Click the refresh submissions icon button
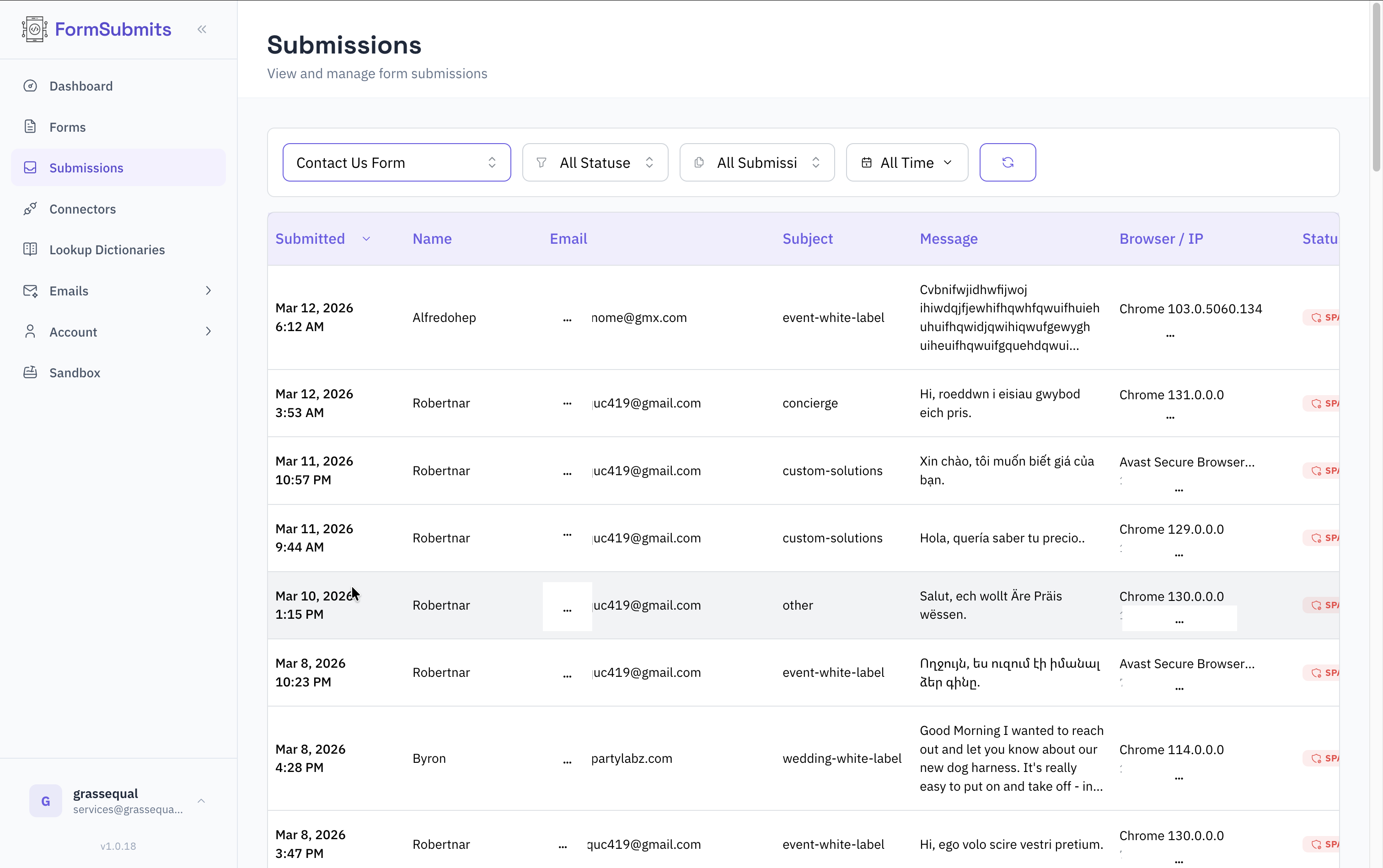The width and height of the screenshot is (1383, 868). point(1007,162)
